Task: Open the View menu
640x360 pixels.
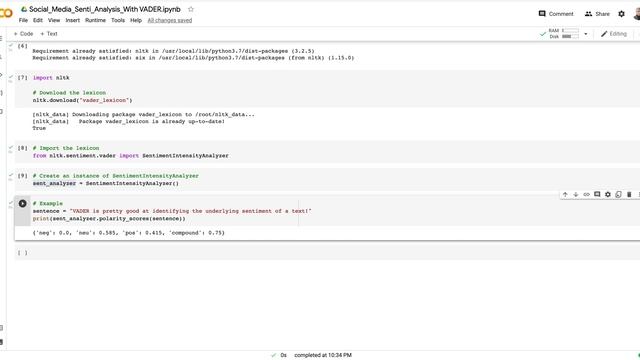Action: [x=54, y=20]
